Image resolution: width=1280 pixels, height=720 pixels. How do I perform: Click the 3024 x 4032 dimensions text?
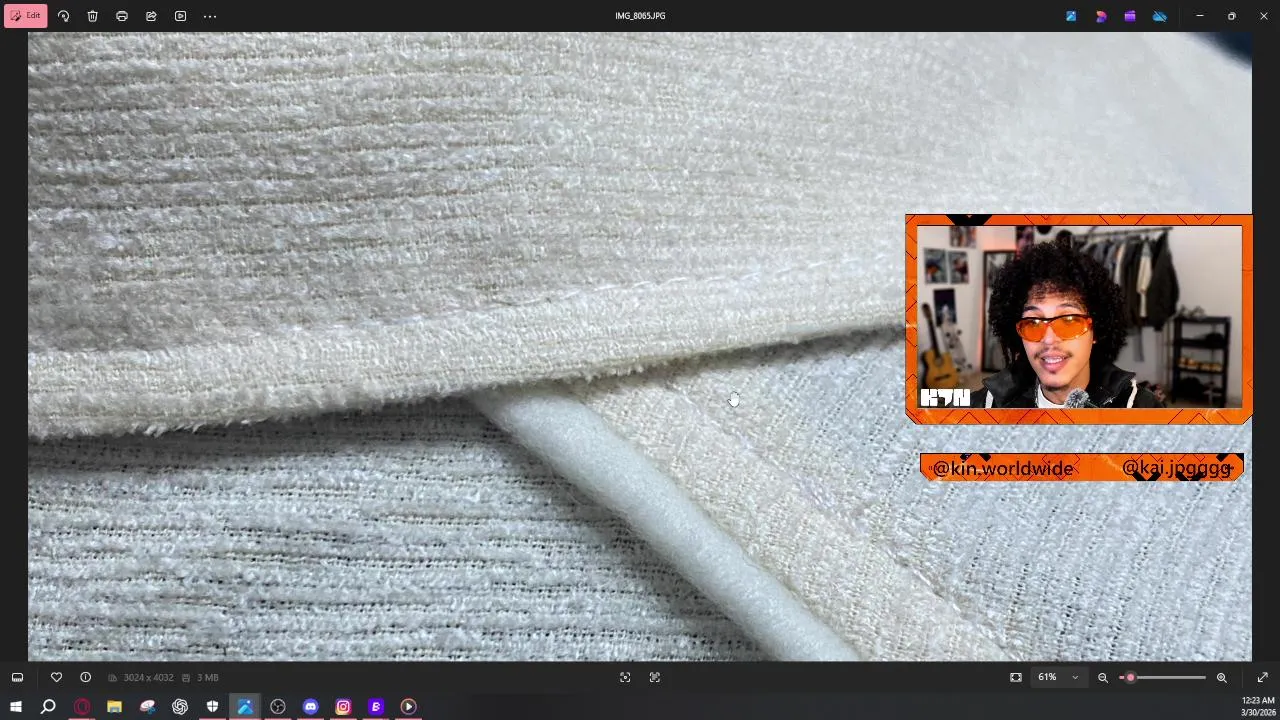click(148, 678)
